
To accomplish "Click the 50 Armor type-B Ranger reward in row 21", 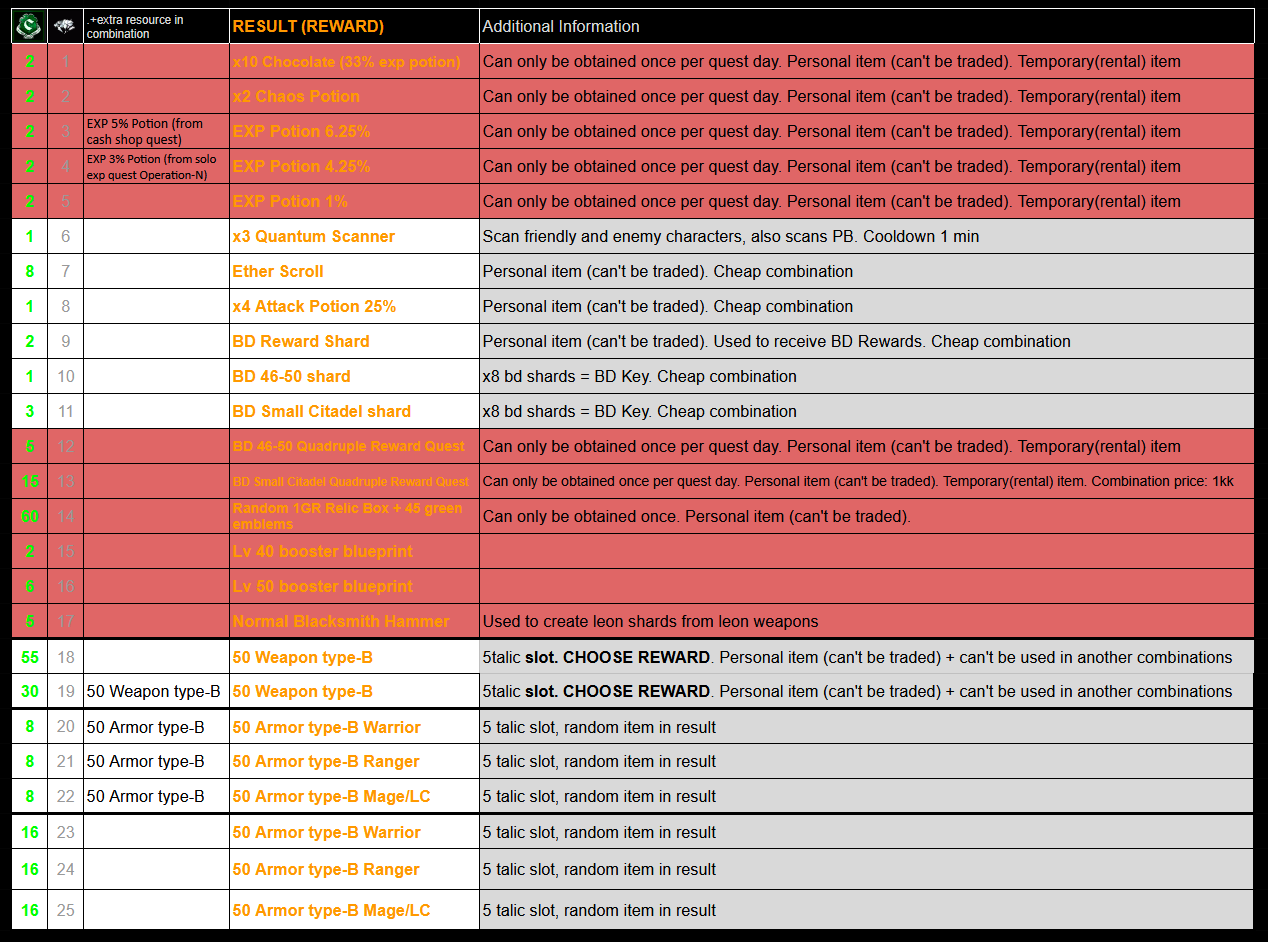I will 326,762.
